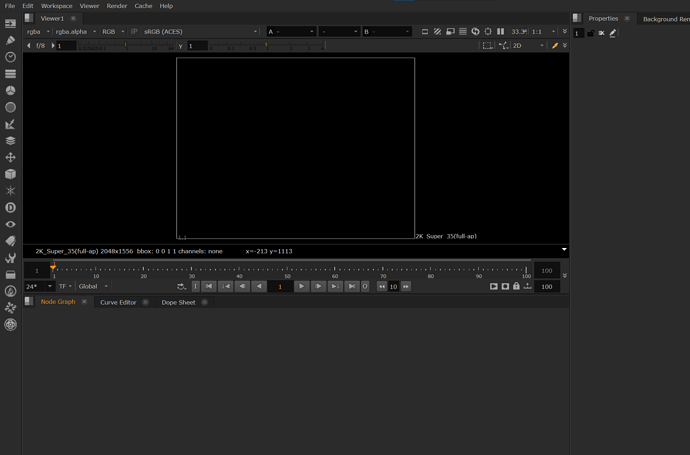The image size is (690, 455).
Task: Open the Color nodes wheel icon
Action: coord(10,90)
